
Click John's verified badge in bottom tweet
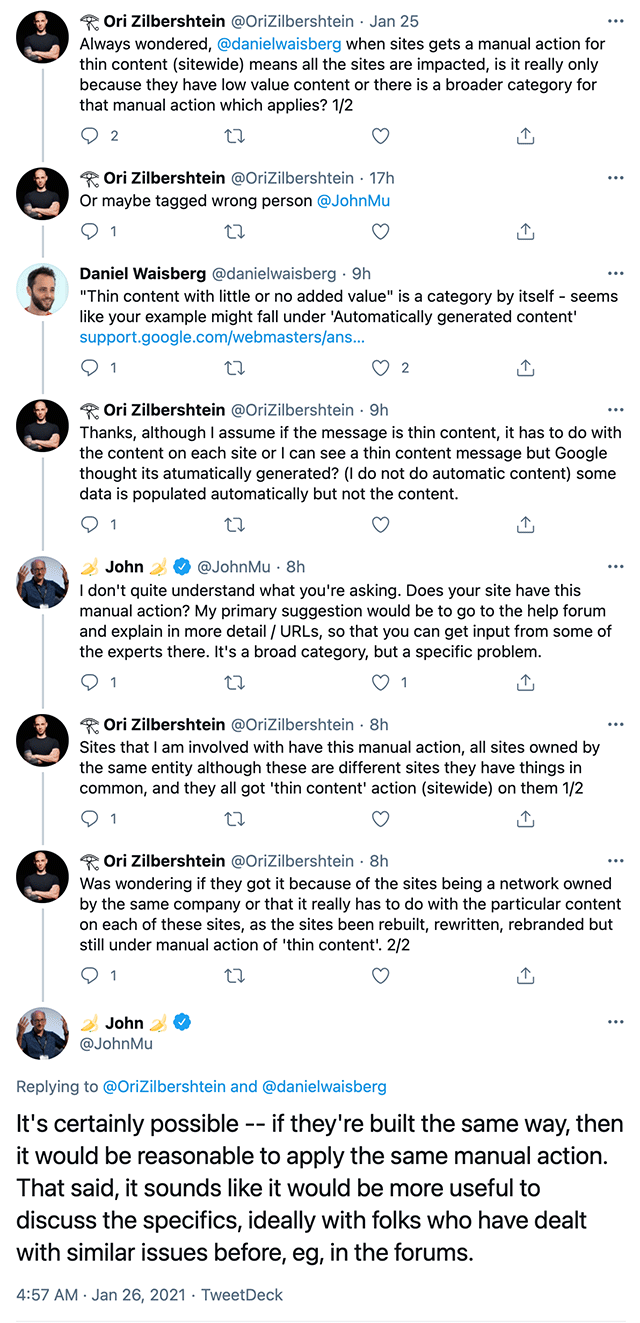point(183,1022)
